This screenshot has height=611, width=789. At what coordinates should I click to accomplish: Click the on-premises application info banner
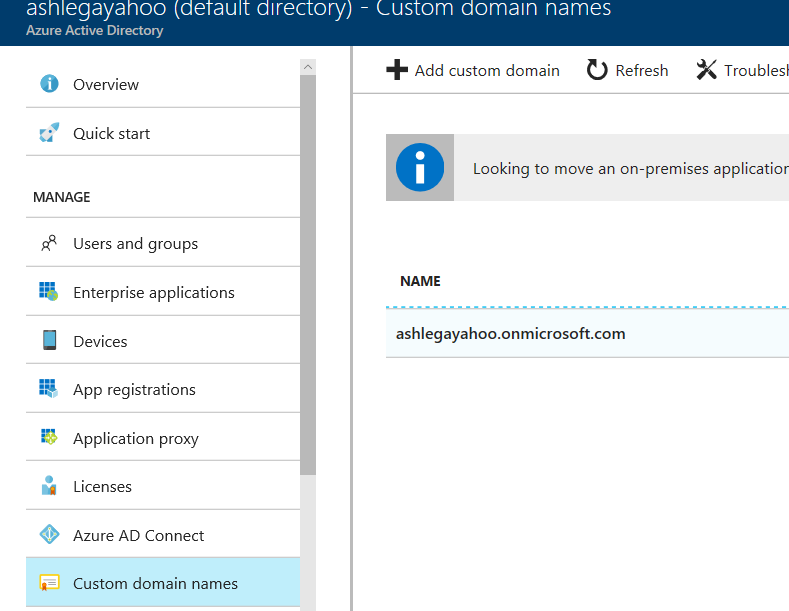[x=620, y=168]
